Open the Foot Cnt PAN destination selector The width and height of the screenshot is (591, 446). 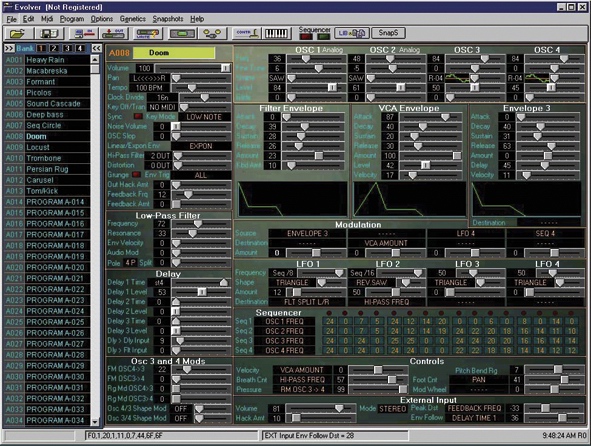[x=479, y=380]
